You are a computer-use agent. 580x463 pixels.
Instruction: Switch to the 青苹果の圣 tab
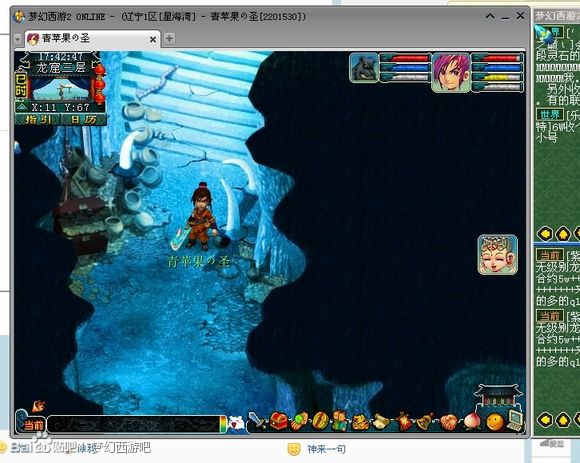point(92,38)
